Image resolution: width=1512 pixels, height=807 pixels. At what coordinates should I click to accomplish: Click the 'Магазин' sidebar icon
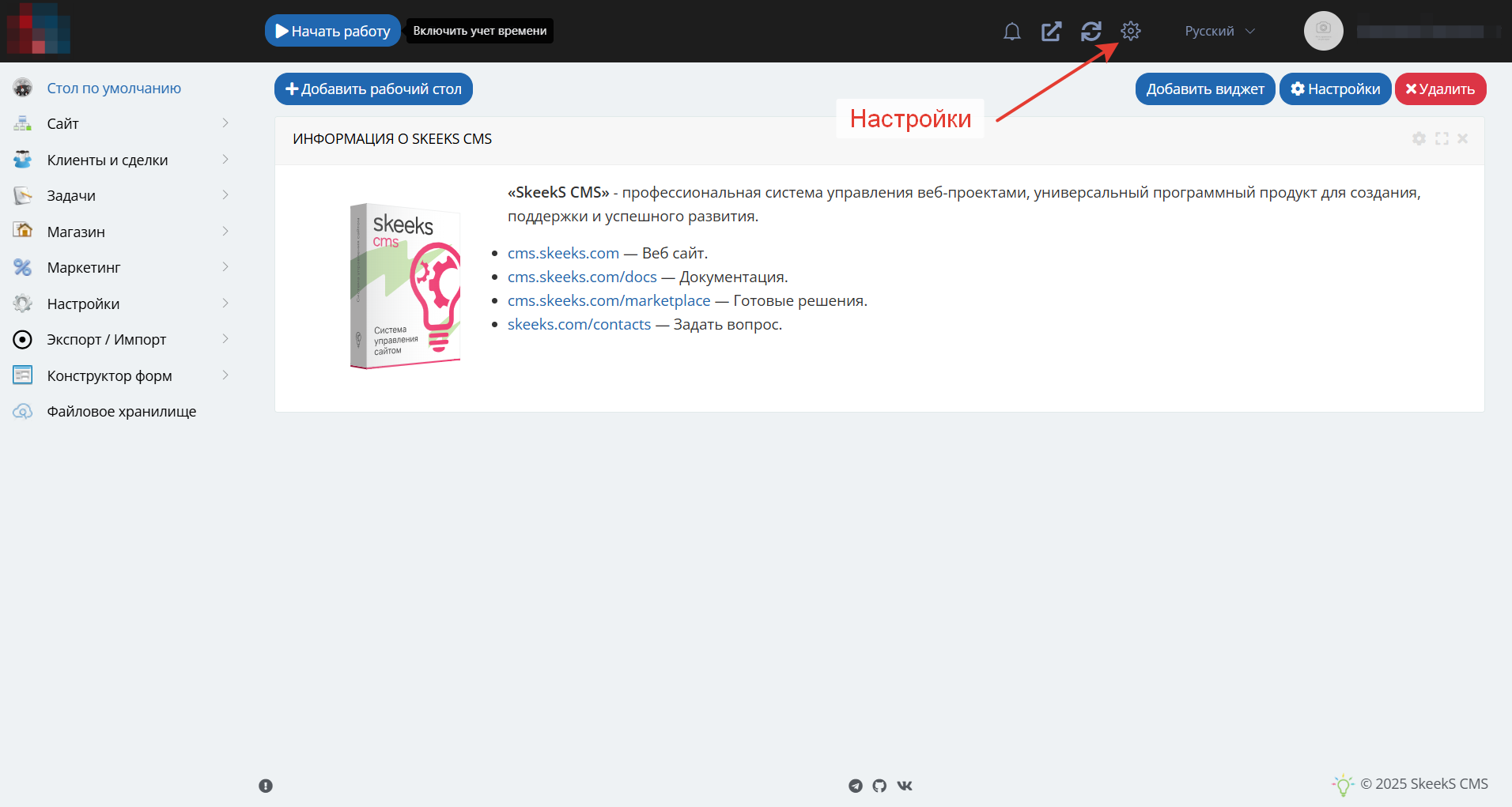pos(23,231)
